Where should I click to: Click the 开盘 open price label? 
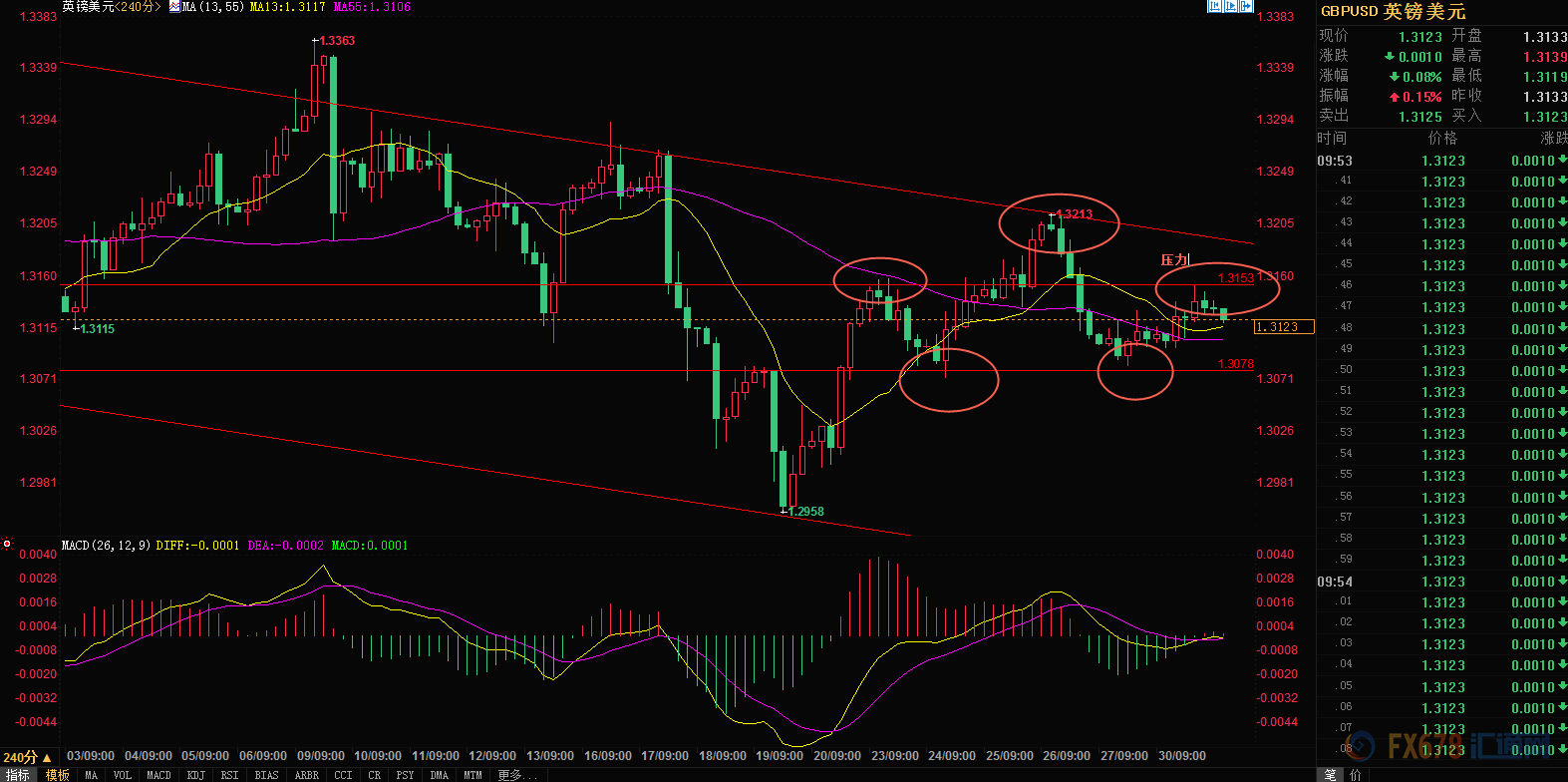pyautogui.click(x=1466, y=36)
